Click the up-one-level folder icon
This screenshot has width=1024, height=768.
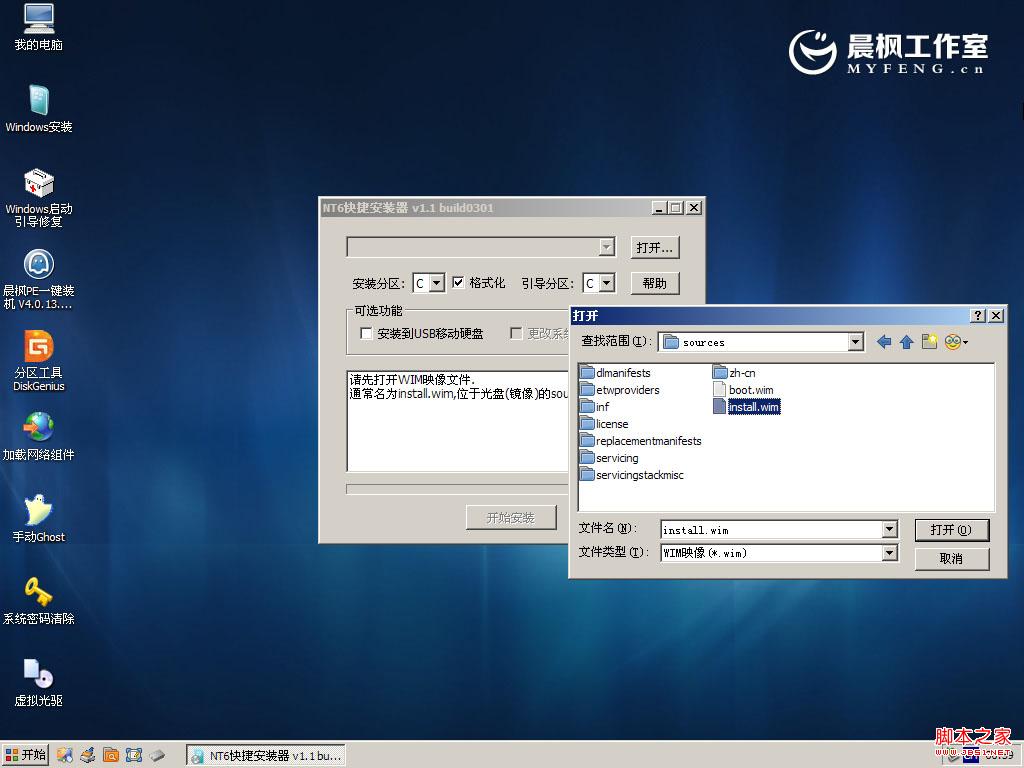(x=905, y=341)
